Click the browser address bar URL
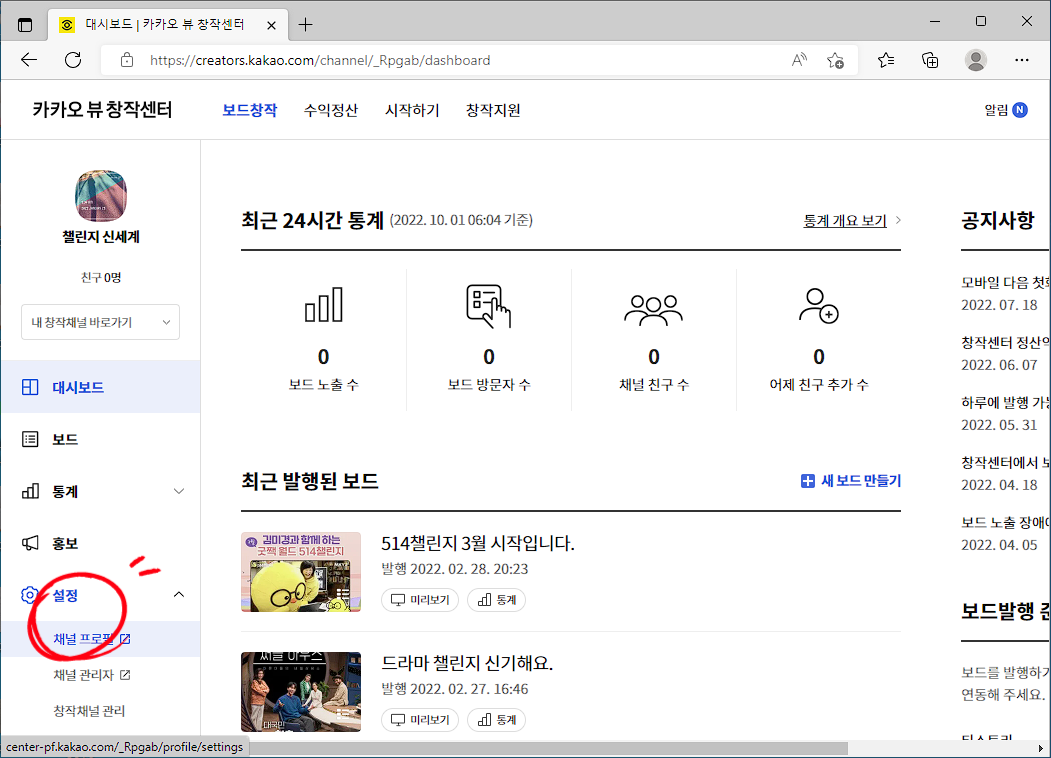The width and height of the screenshot is (1051, 758). 320,60
